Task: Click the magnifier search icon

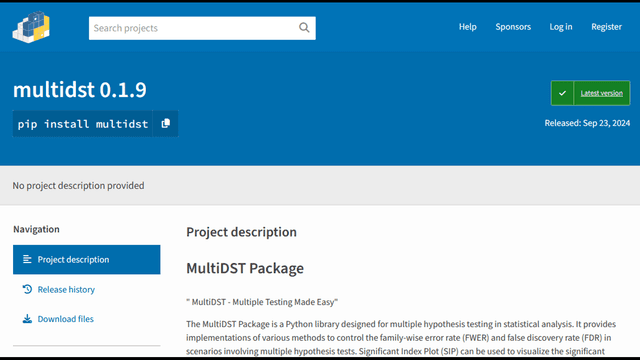Action: coord(304,28)
